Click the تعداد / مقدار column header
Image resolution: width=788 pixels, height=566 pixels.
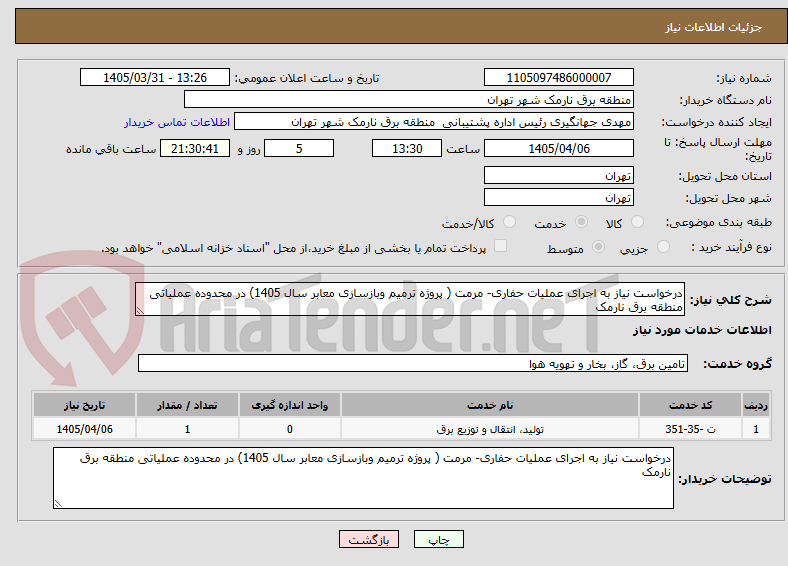187,405
